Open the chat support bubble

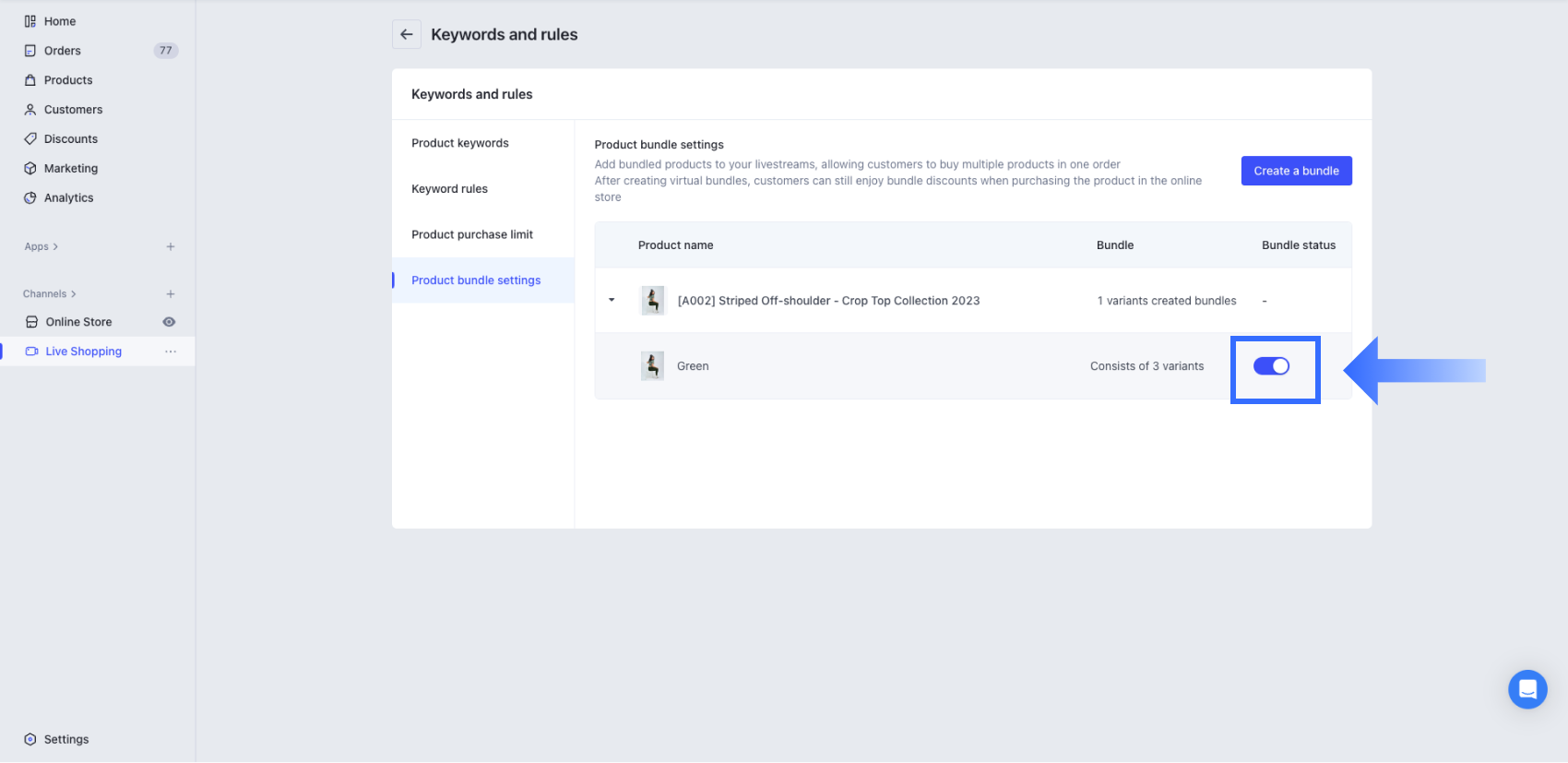pyautogui.click(x=1526, y=689)
